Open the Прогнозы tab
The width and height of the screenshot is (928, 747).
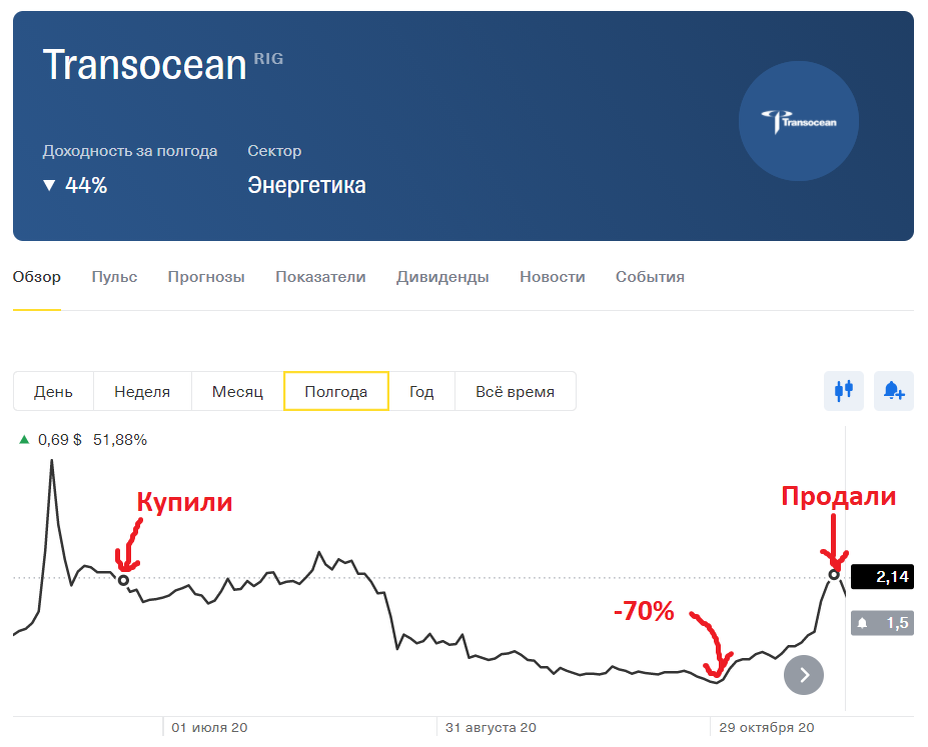coord(206,277)
